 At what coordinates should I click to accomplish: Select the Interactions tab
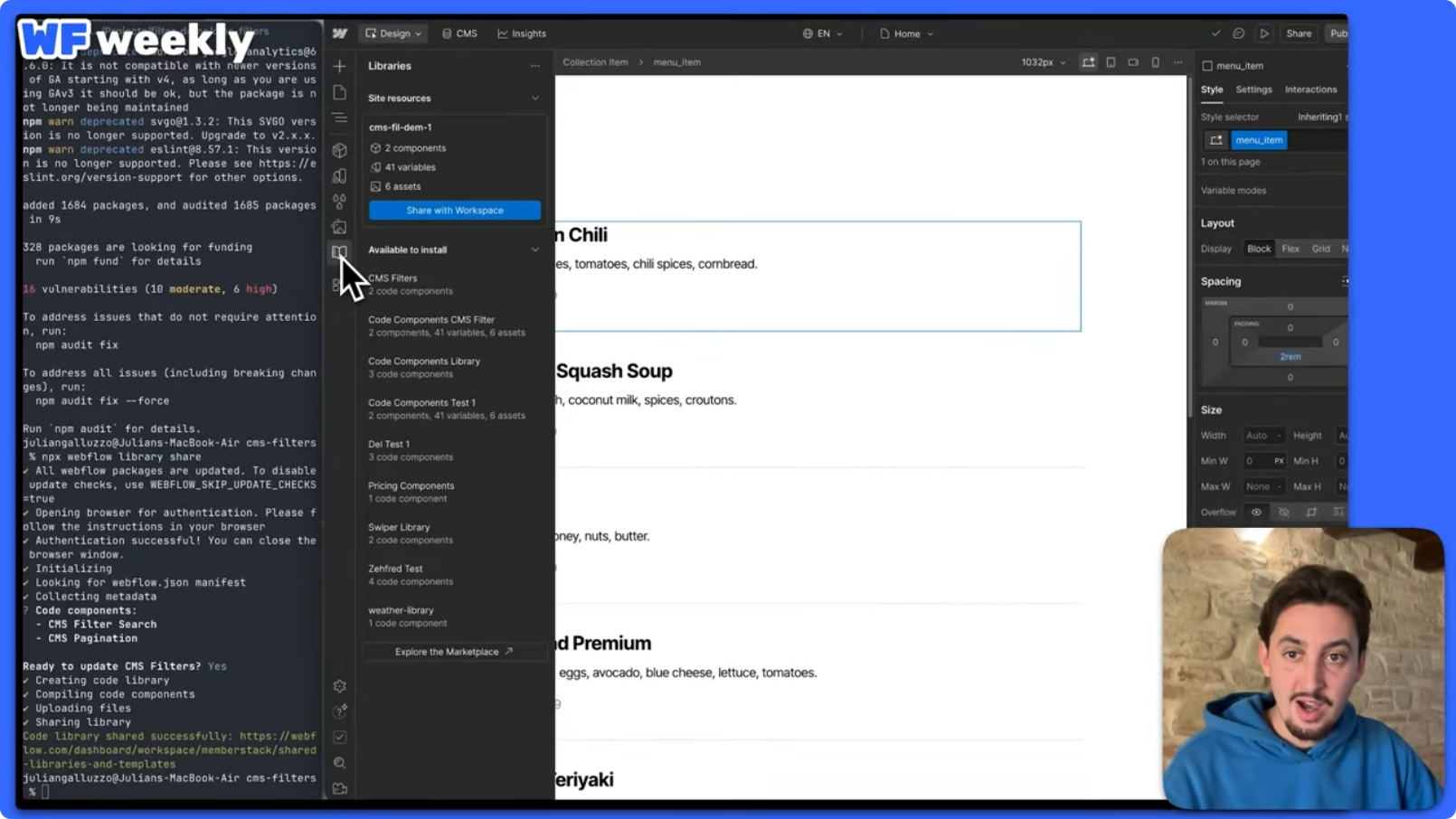click(1310, 89)
